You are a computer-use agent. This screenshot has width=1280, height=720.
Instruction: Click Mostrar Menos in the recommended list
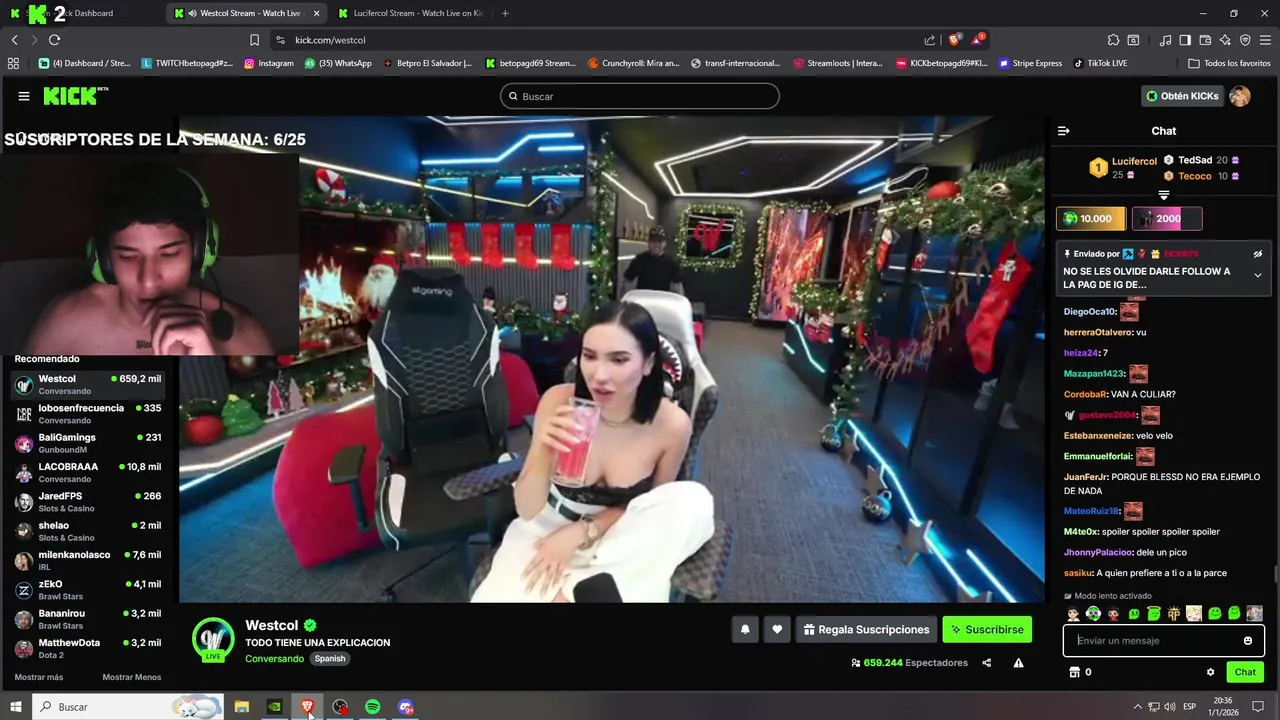point(132,677)
